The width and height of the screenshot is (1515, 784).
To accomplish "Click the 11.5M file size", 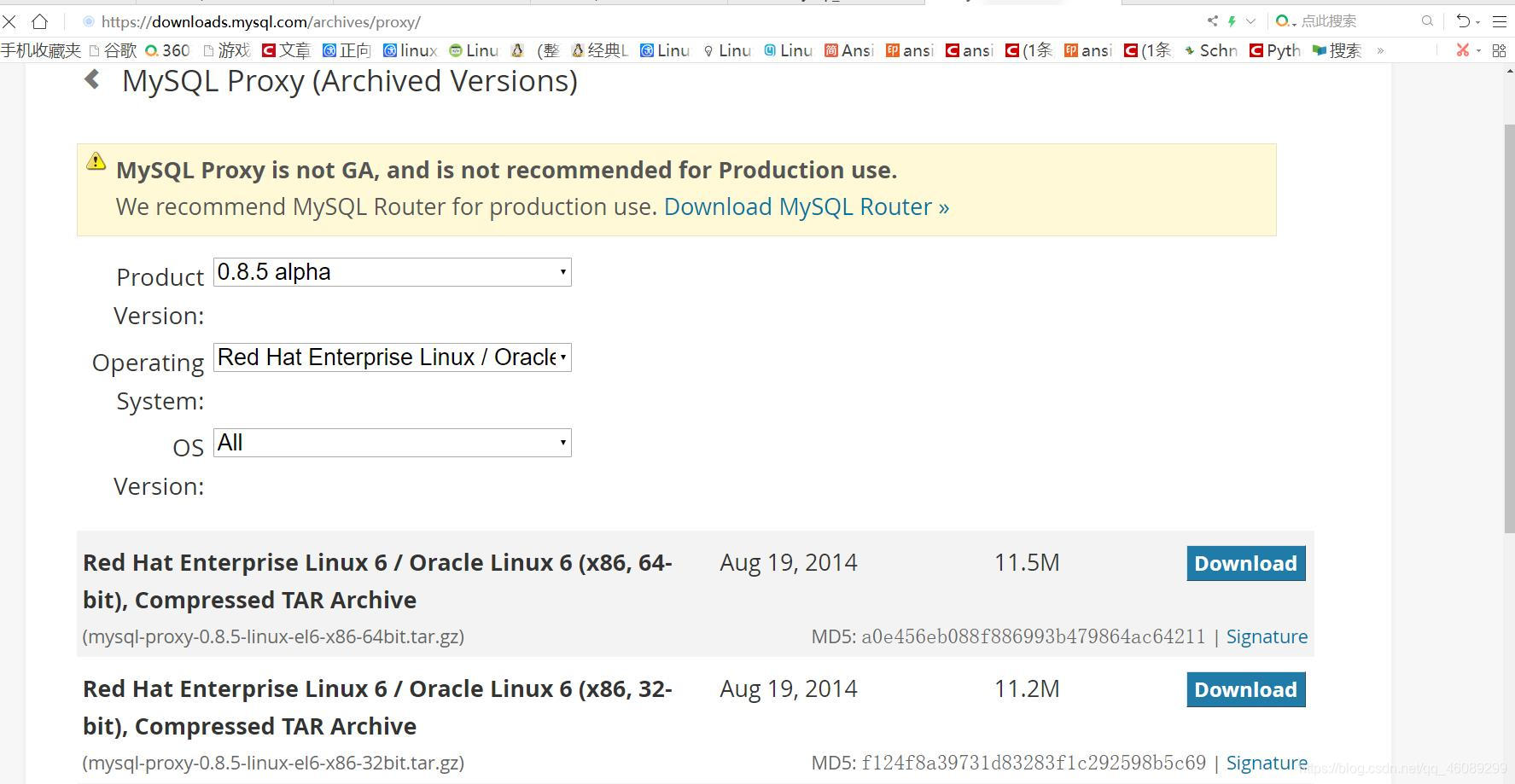I will [x=1027, y=563].
